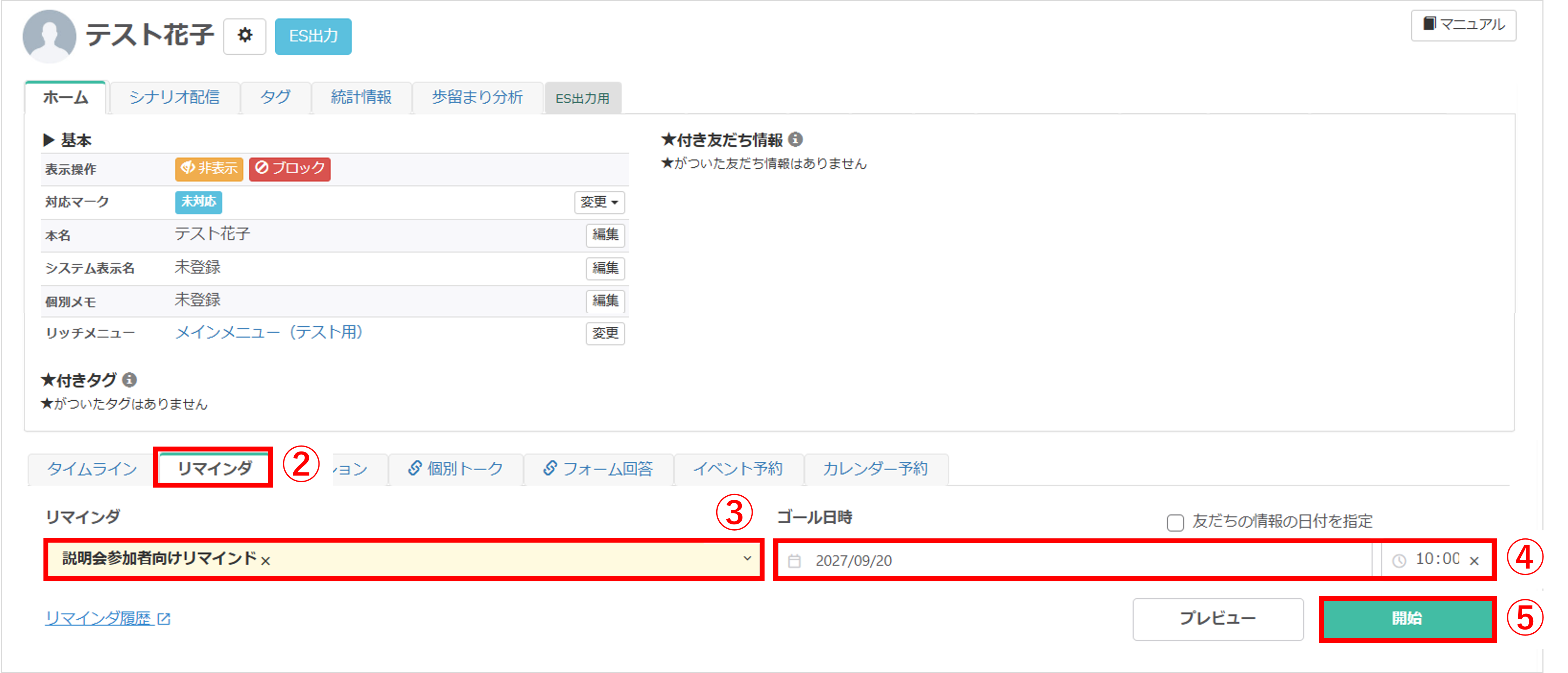Click the gear settings icon beside テスト花子
The width and height of the screenshot is (1568, 673).
[x=245, y=36]
